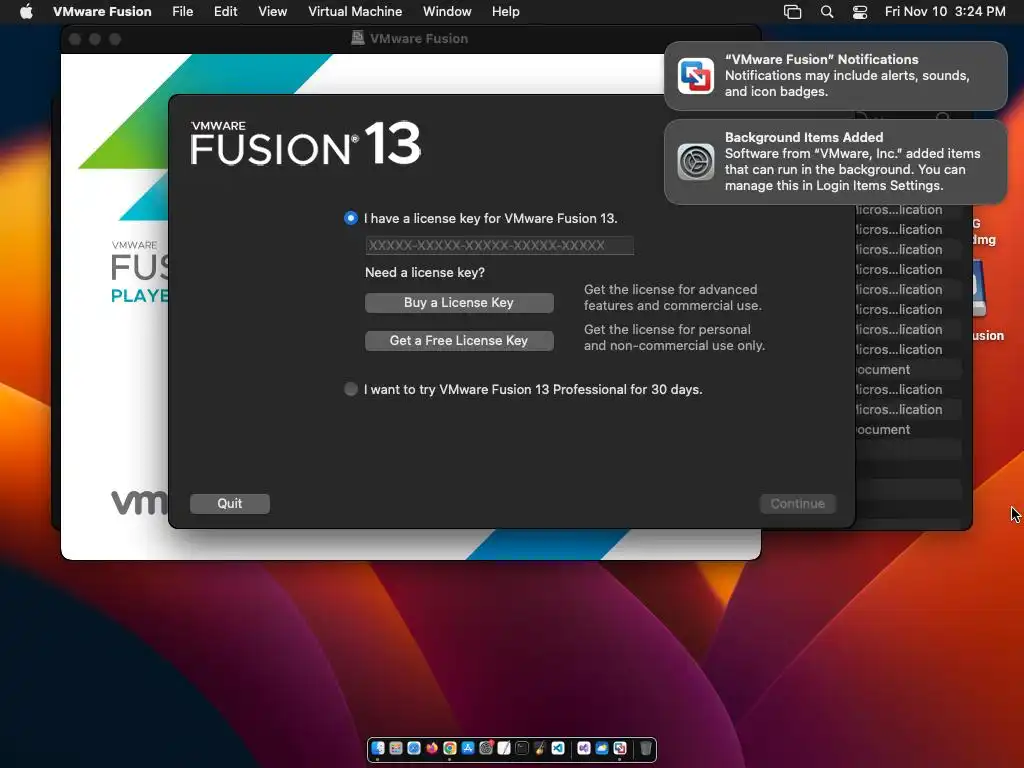Launch Google Chrome from the dock
1024x768 pixels.
point(450,748)
